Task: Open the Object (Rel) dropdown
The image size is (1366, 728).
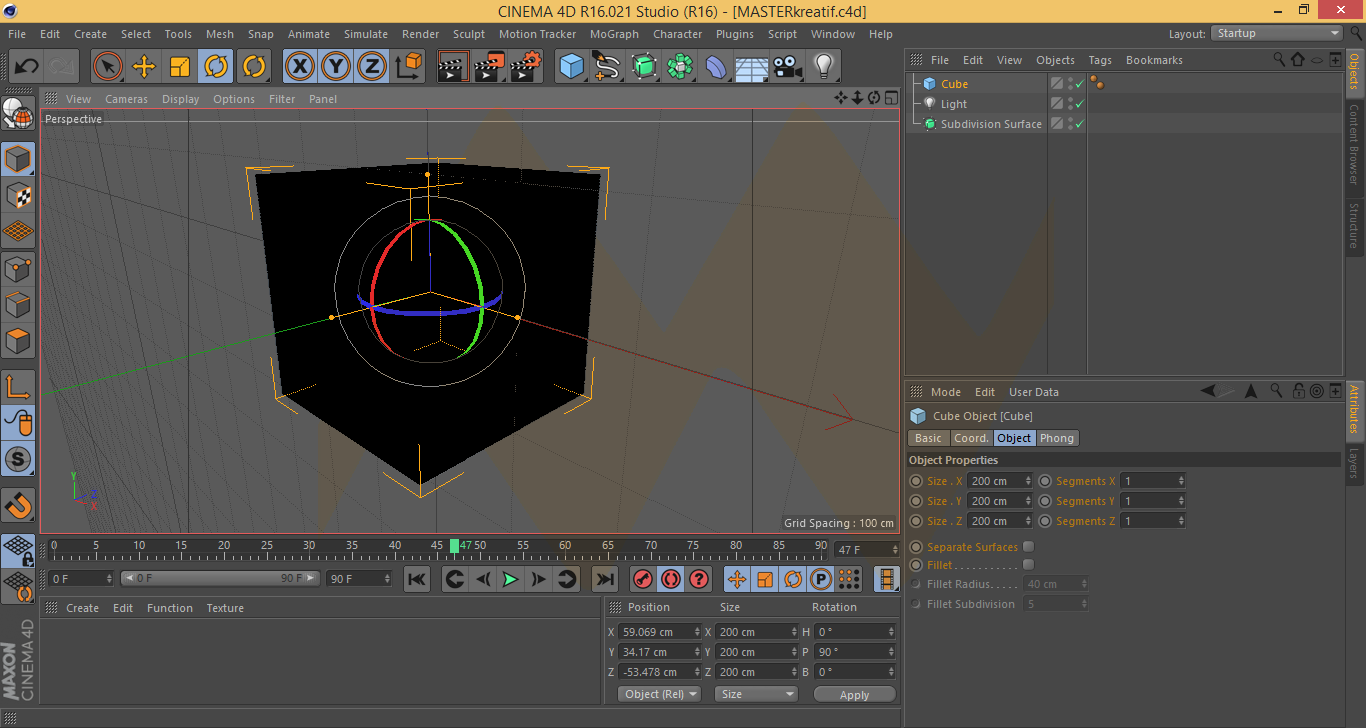Action: tap(659, 694)
